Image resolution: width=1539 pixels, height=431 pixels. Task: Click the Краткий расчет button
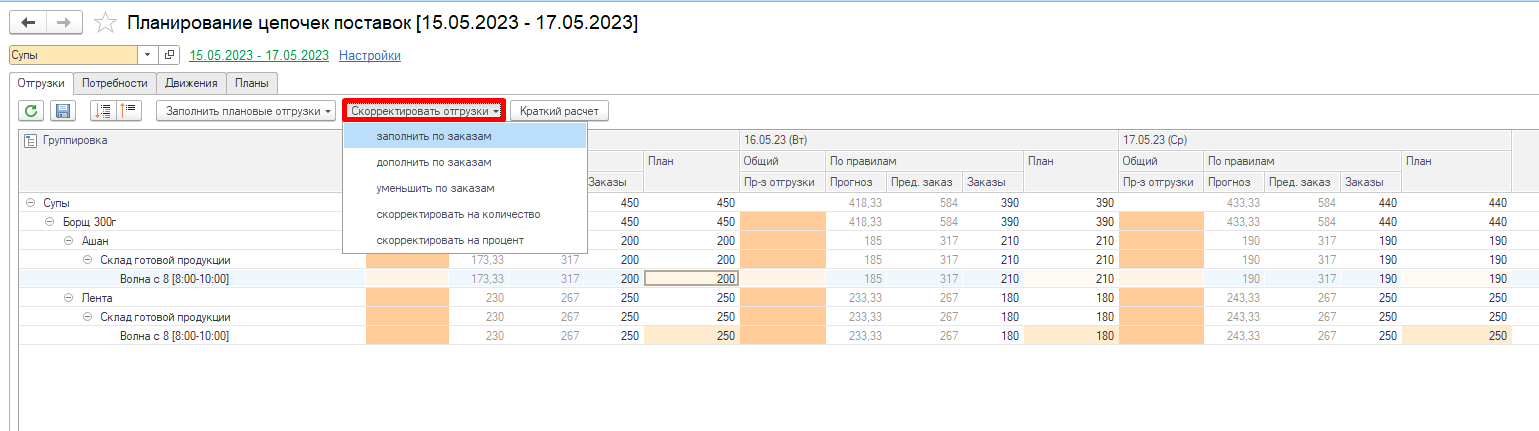(x=559, y=111)
